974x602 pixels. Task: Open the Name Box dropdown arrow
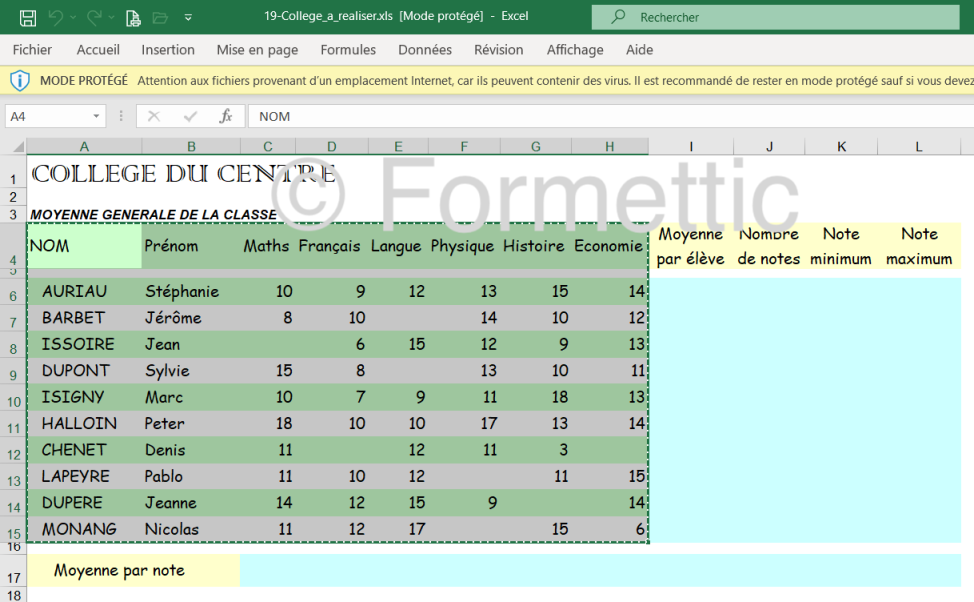[97, 116]
